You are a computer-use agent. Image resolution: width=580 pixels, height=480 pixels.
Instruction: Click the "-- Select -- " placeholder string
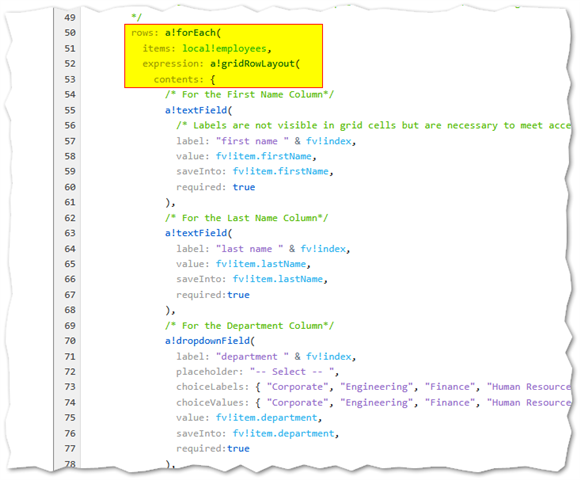(x=292, y=371)
